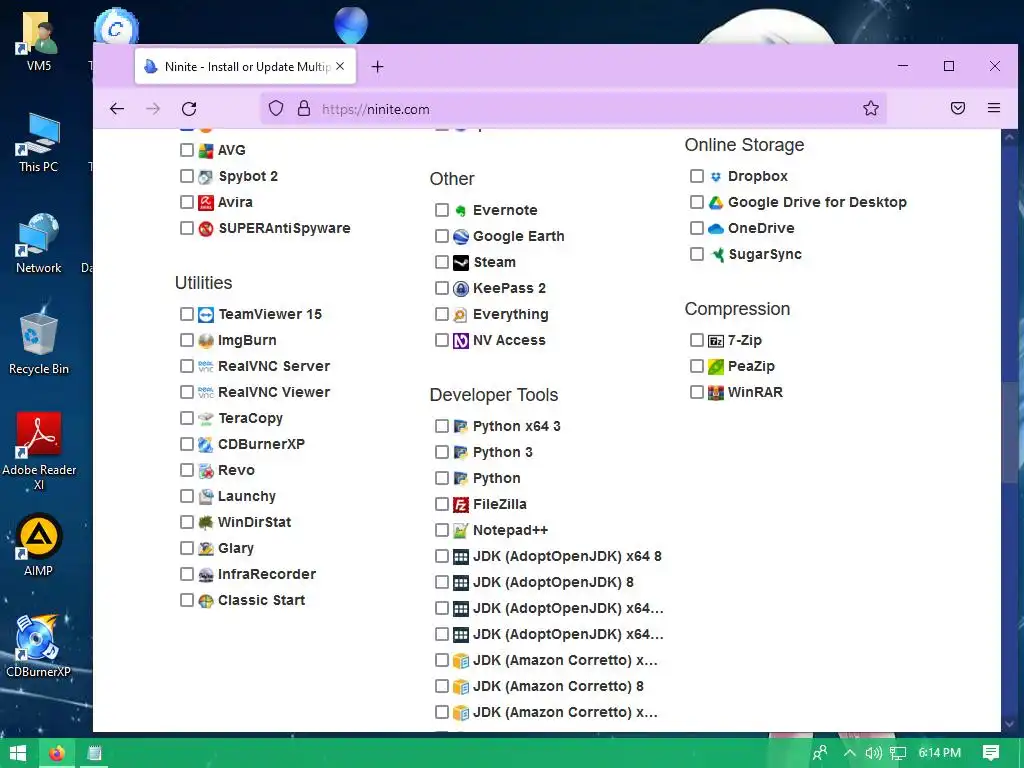The height and width of the screenshot is (768, 1024).
Task: Click the ImgBurn disc icon
Action: pos(206,341)
